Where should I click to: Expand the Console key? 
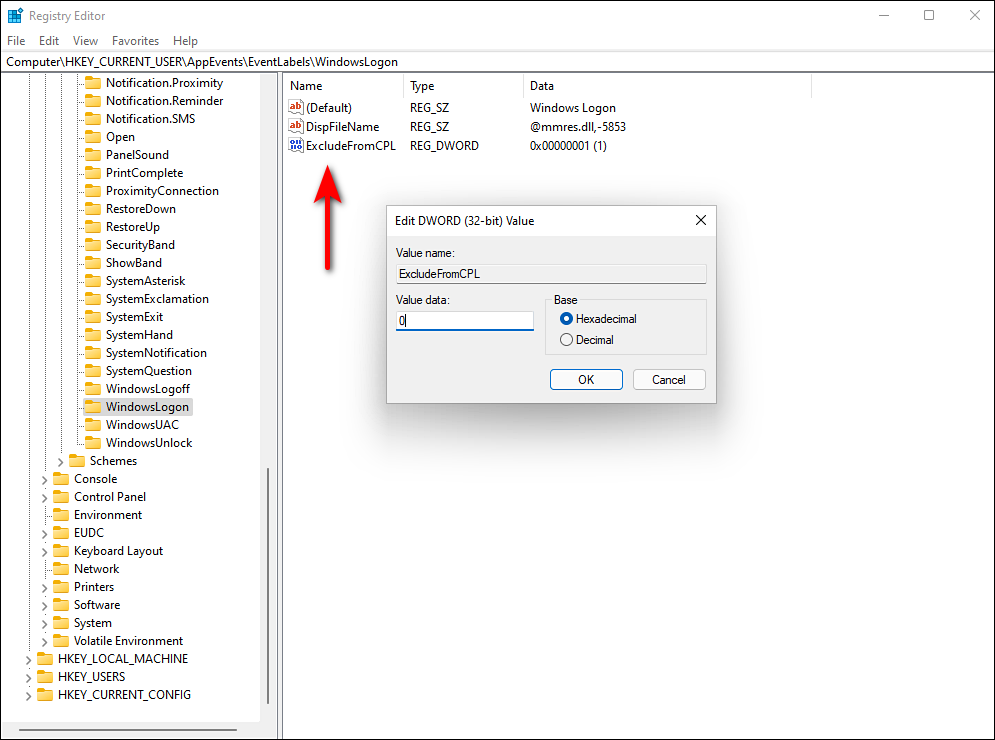tap(44, 480)
